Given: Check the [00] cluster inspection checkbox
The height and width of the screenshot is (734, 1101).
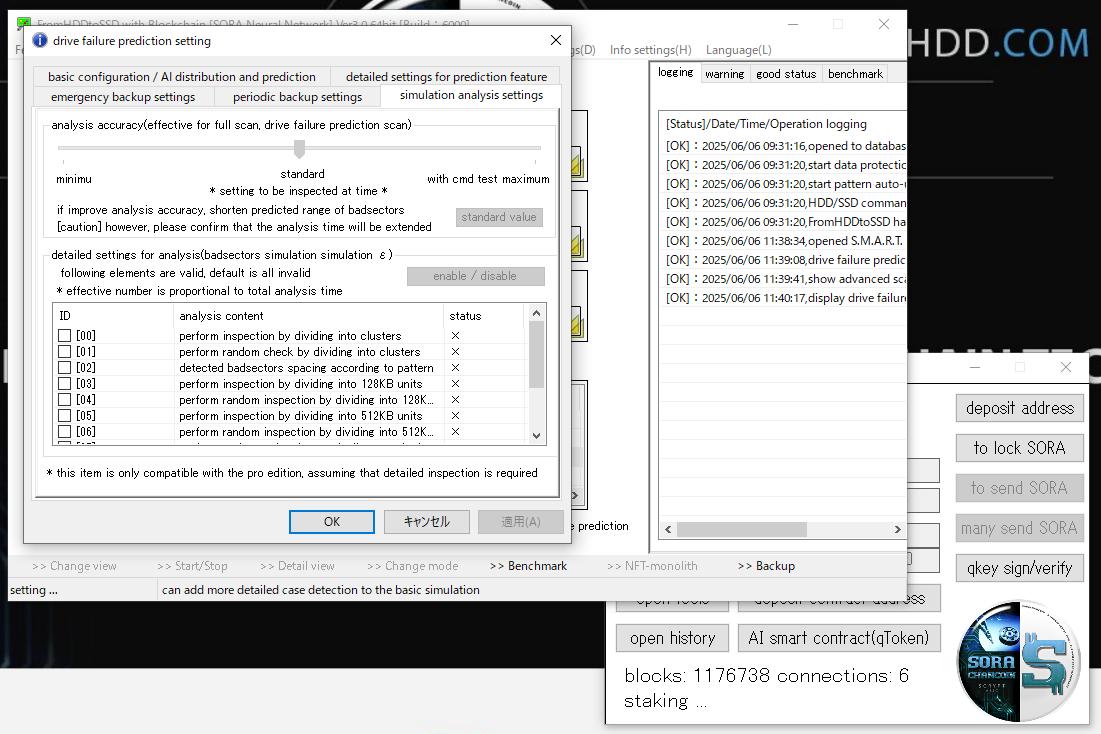Looking at the screenshot, I should 65,336.
